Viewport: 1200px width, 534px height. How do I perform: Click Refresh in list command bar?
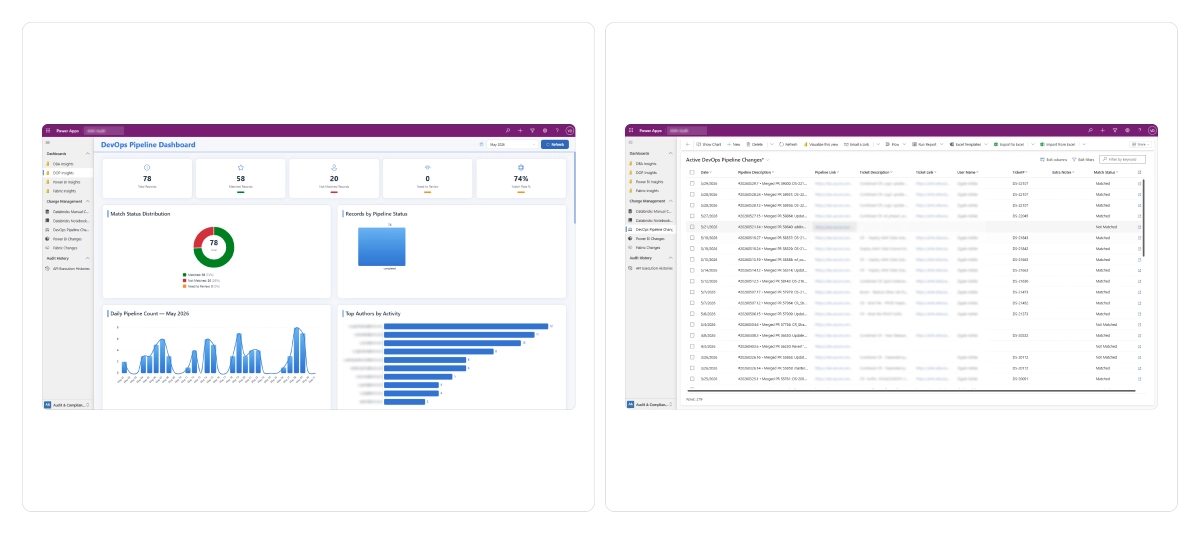click(x=788, y=144)
